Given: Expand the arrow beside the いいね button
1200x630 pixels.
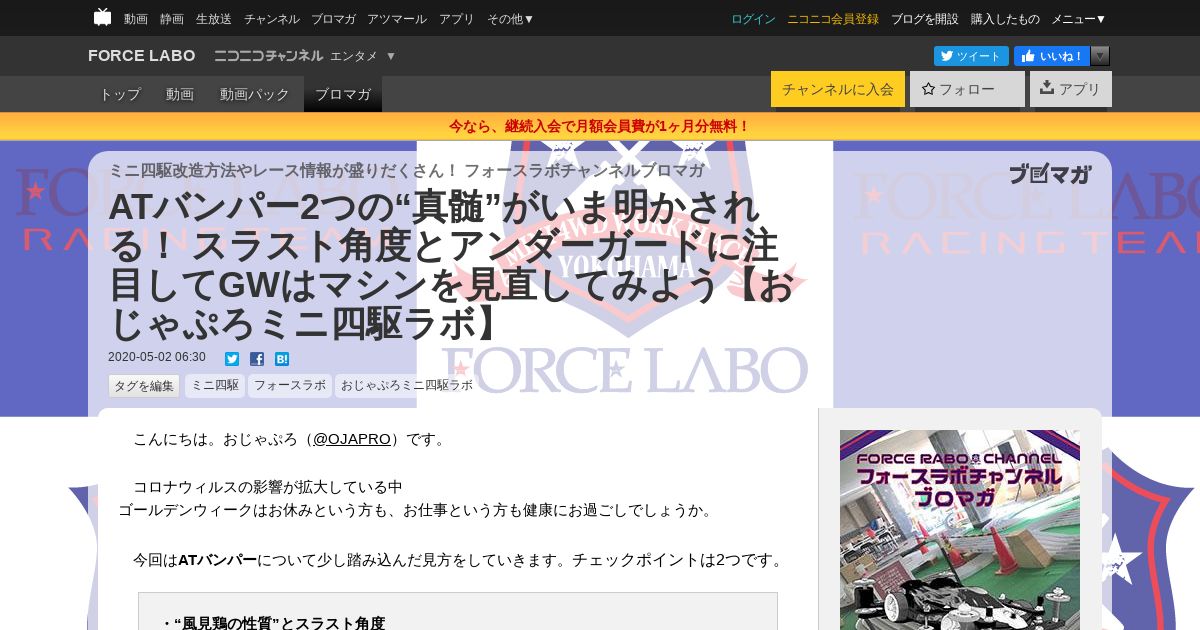Looking at the screenshot, I should point(1100,56).
